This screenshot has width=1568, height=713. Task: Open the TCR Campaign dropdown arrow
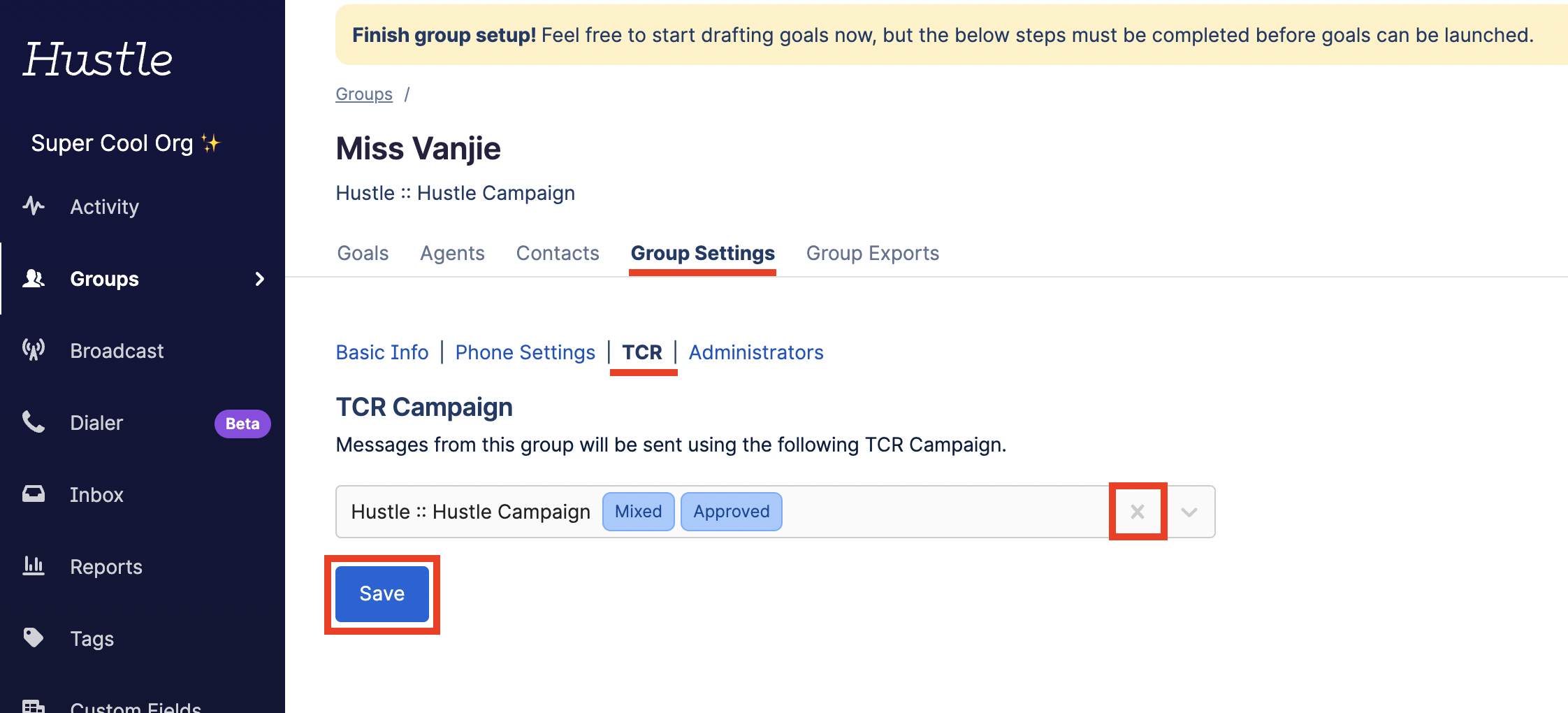(x=1189, y=512)
